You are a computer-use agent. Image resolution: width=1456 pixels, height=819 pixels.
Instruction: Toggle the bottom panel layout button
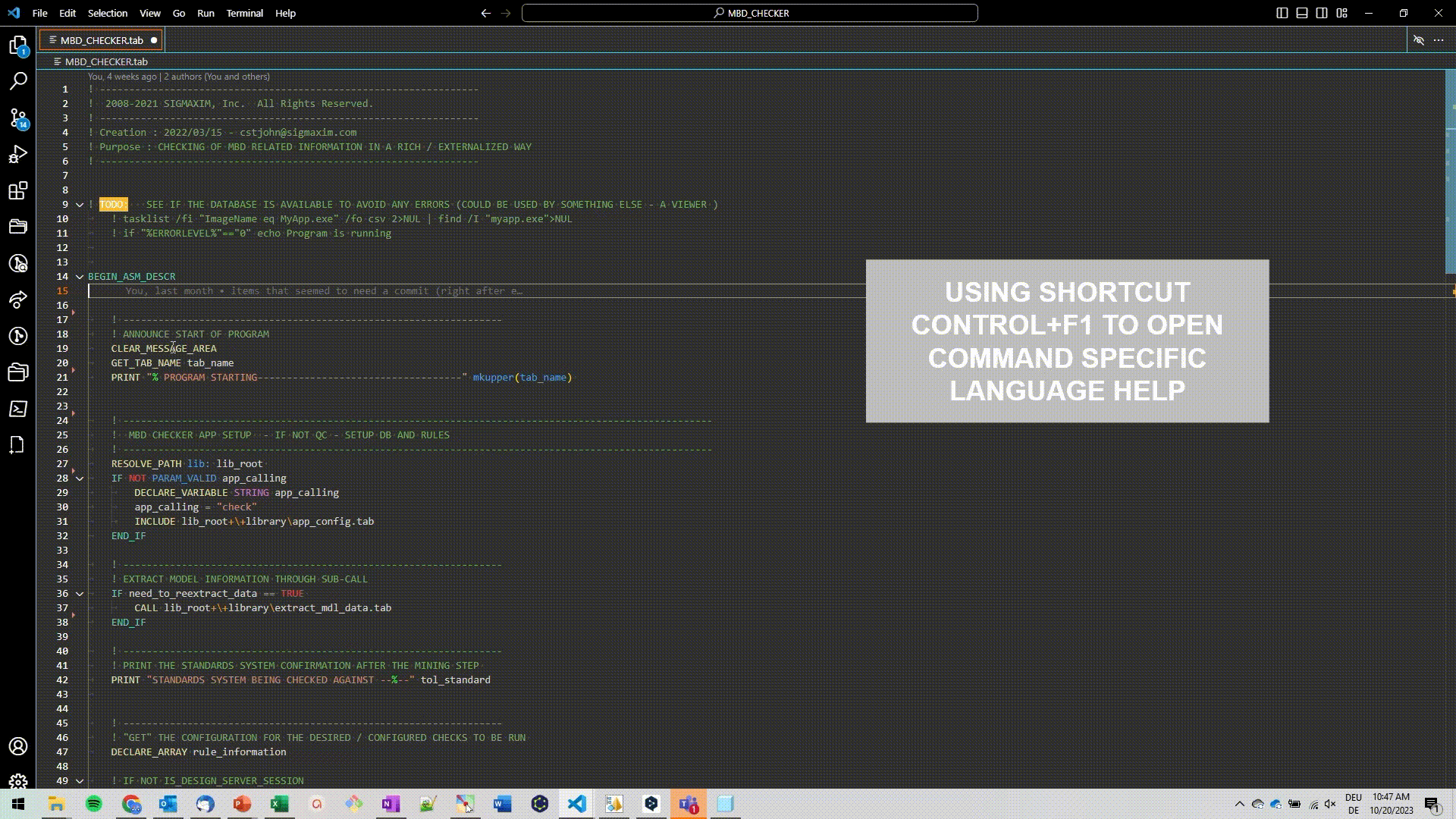(x=1302, y=13)
